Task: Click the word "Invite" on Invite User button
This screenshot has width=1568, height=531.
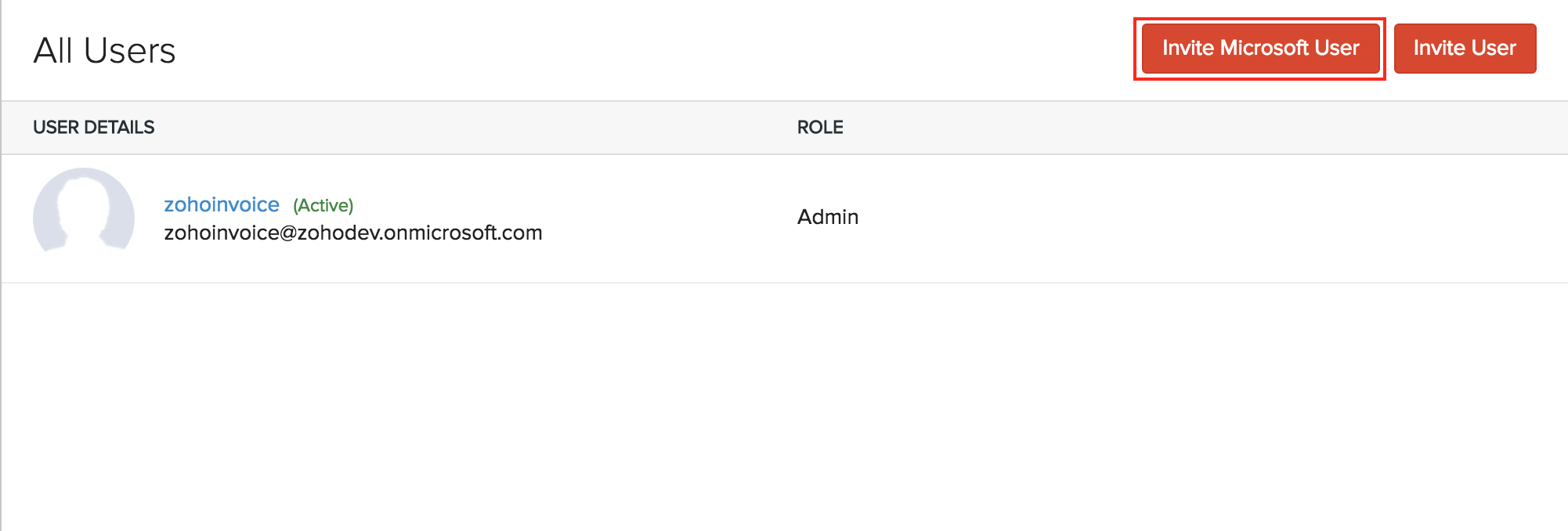Action: (1439, 49)
